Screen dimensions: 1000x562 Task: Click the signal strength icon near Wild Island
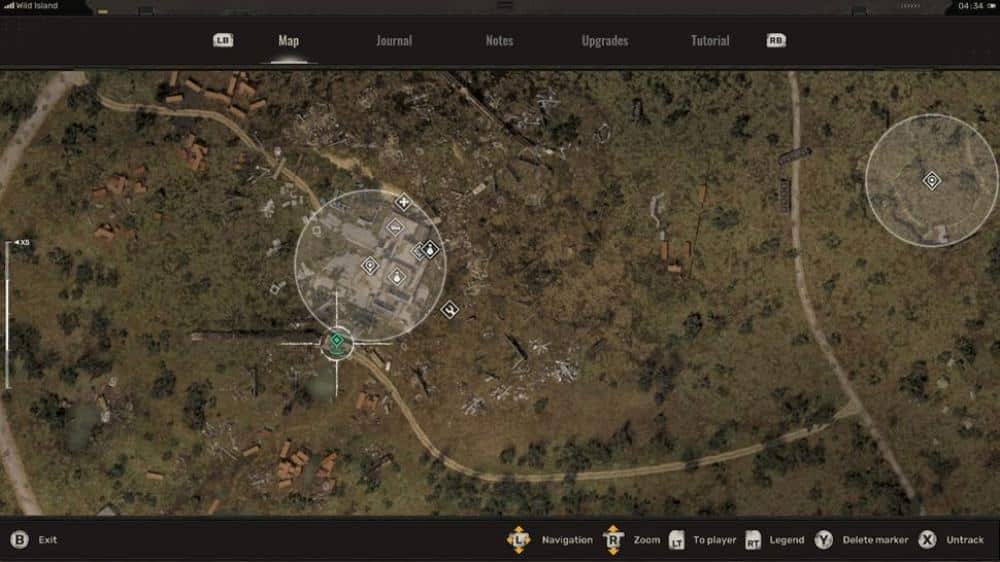click(9, 5)
